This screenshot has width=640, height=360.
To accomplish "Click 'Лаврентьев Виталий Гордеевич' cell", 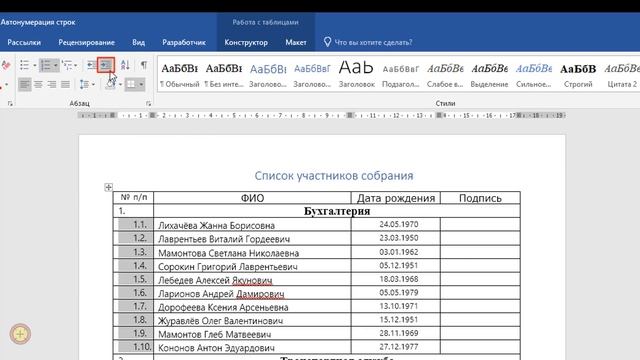I will 252,239.
